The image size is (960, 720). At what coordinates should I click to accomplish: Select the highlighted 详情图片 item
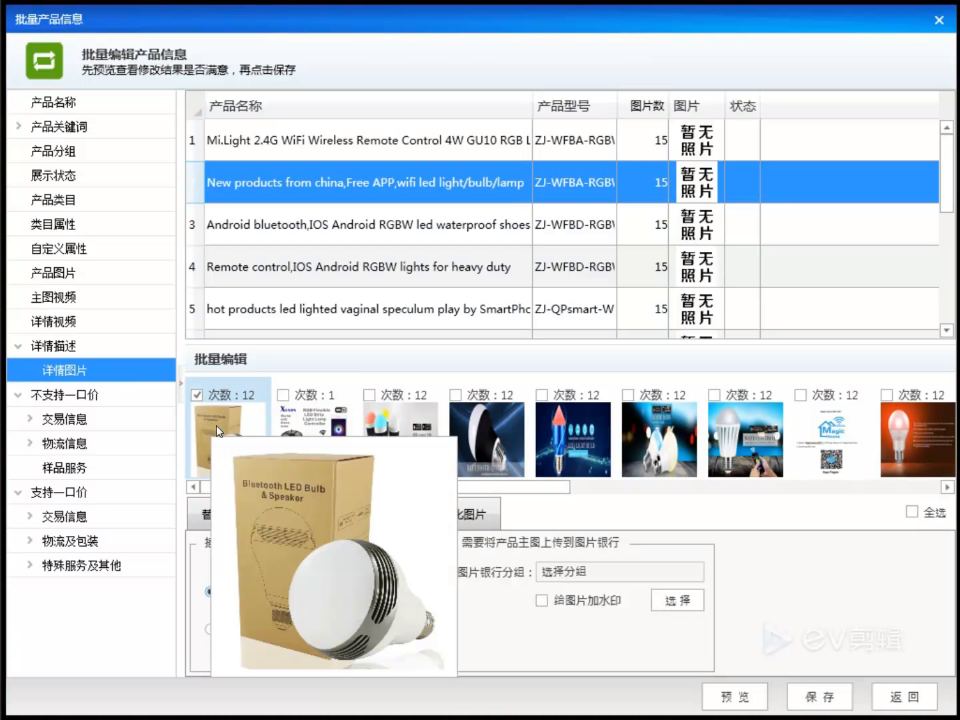click(x=91, y=370)
